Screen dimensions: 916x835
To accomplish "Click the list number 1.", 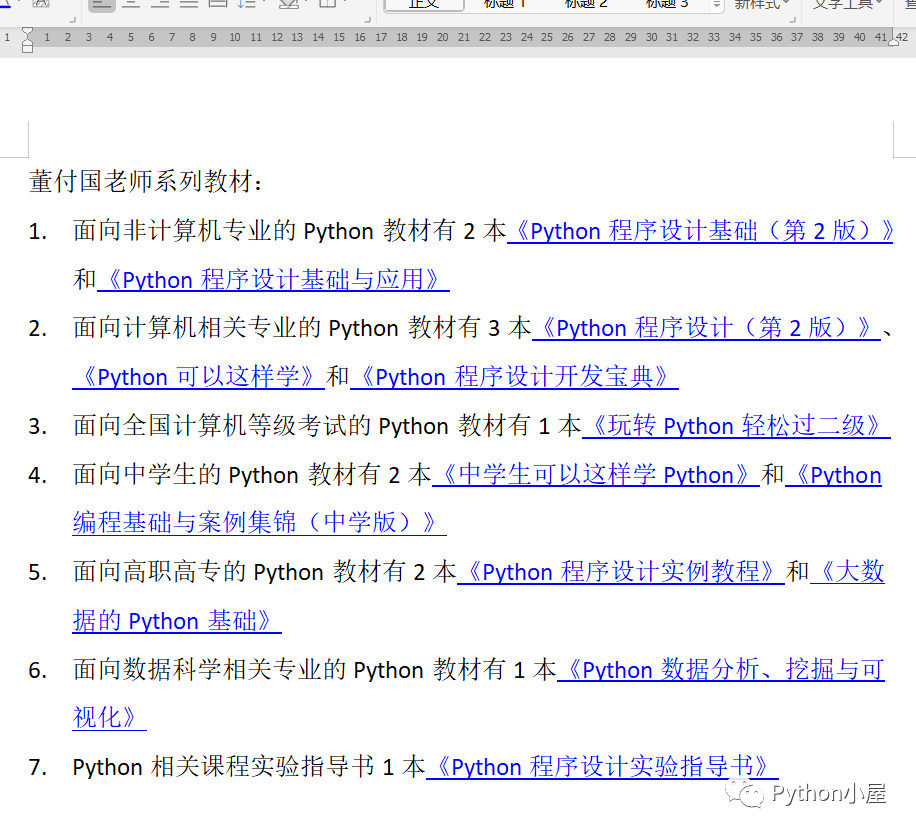I will pos(37,232).
